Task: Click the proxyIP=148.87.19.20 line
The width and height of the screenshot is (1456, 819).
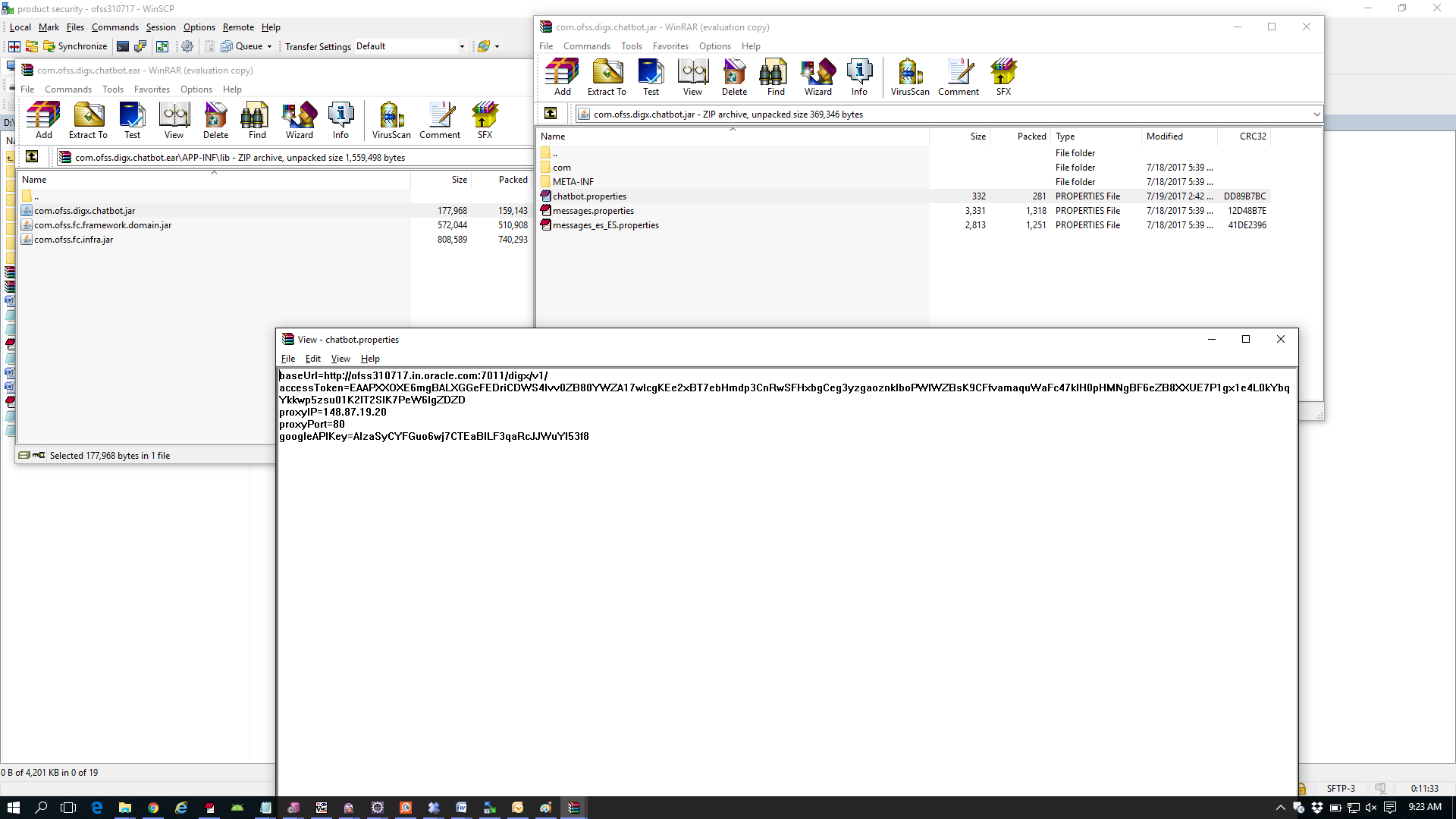Action: click(x=333, y=412)
